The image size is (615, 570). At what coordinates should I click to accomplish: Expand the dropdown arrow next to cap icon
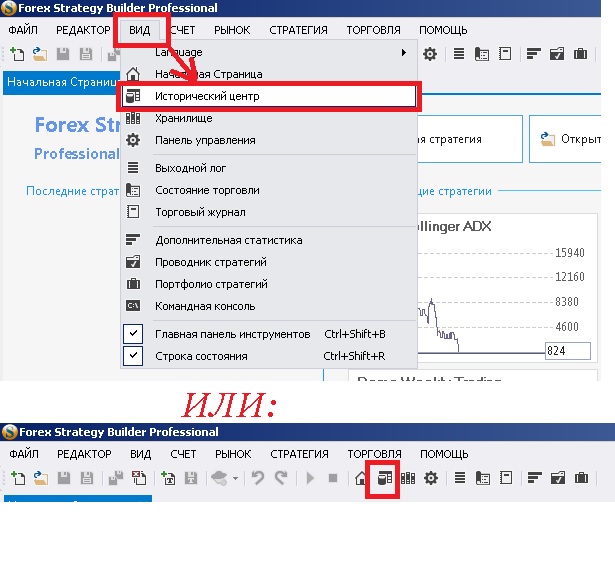[235, 478]
